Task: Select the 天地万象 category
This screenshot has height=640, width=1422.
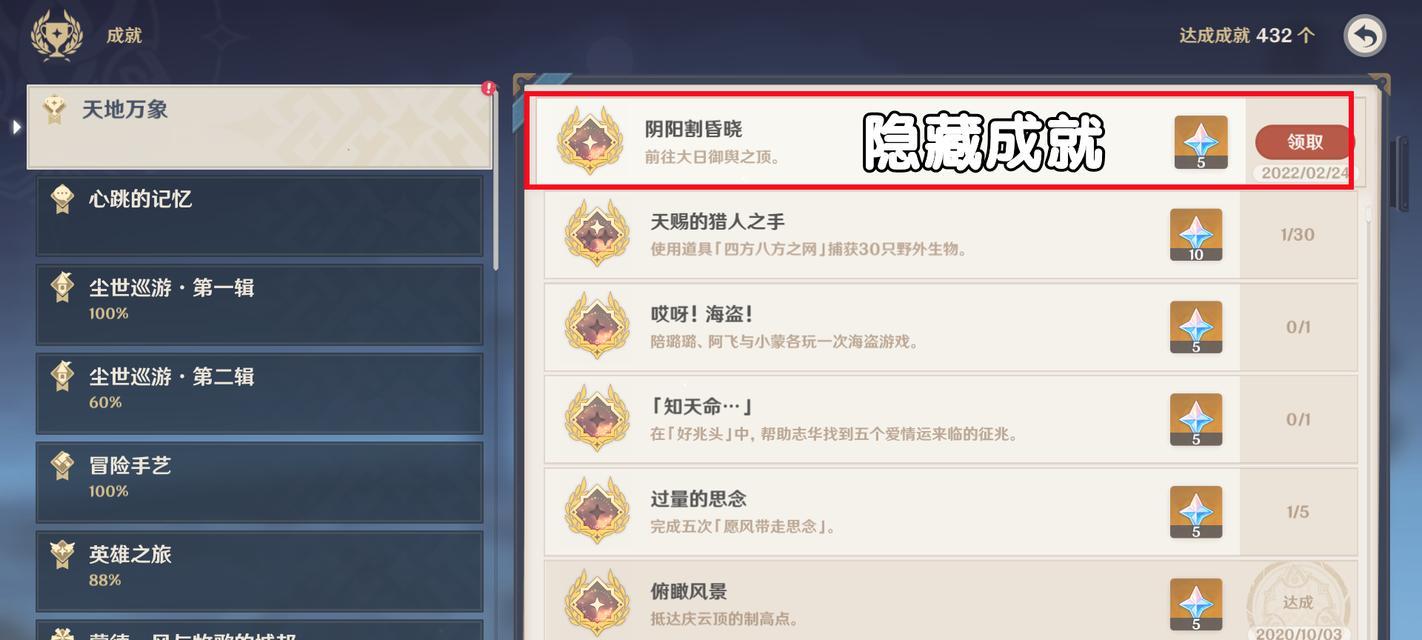Action: click(x=259, y=127)
